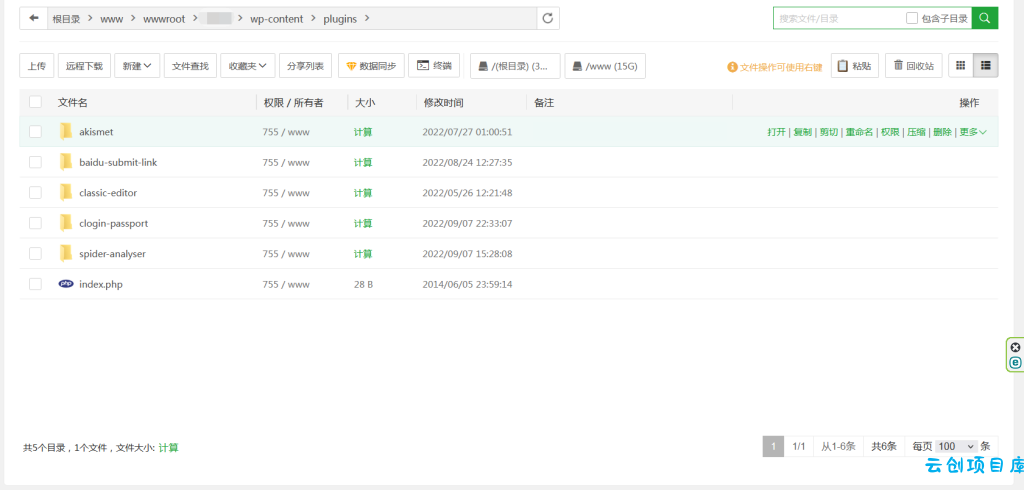This screenshot has height=490, width=1024.
Task: Switch to list view layout
Action: click(x=986, y=65)
